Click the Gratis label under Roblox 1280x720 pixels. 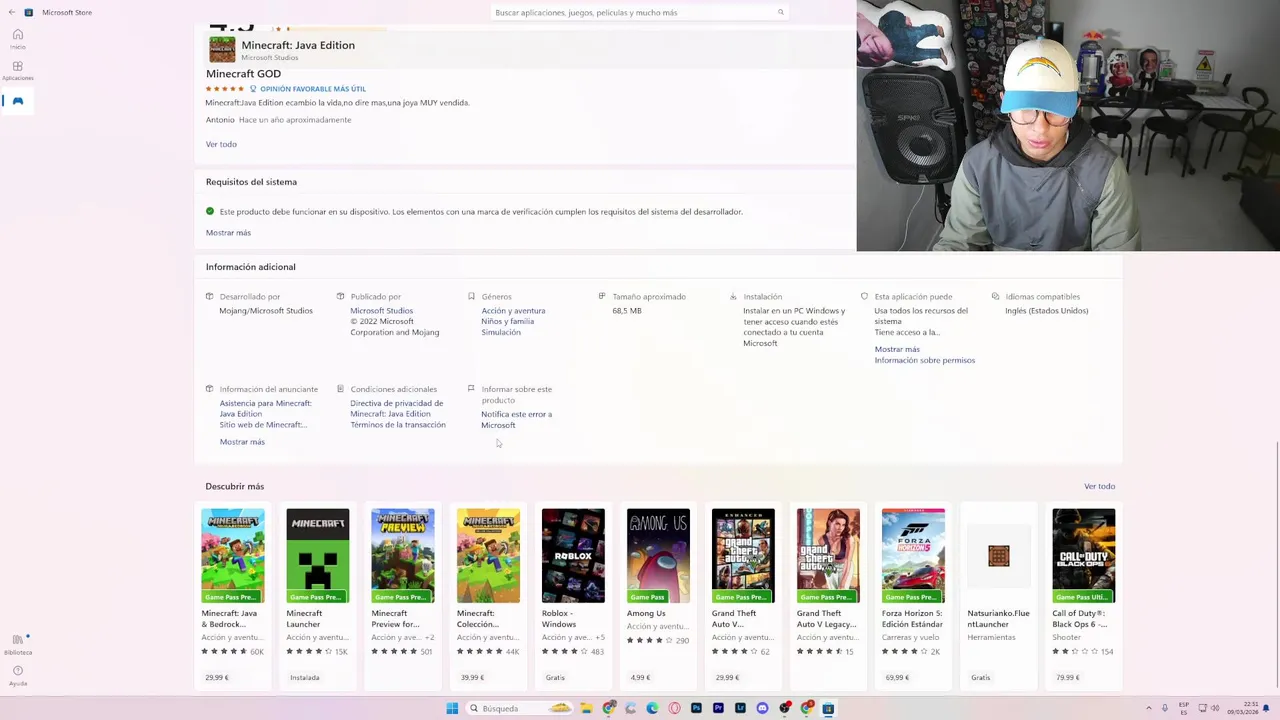pyautogui.click(x=555, y=678)
